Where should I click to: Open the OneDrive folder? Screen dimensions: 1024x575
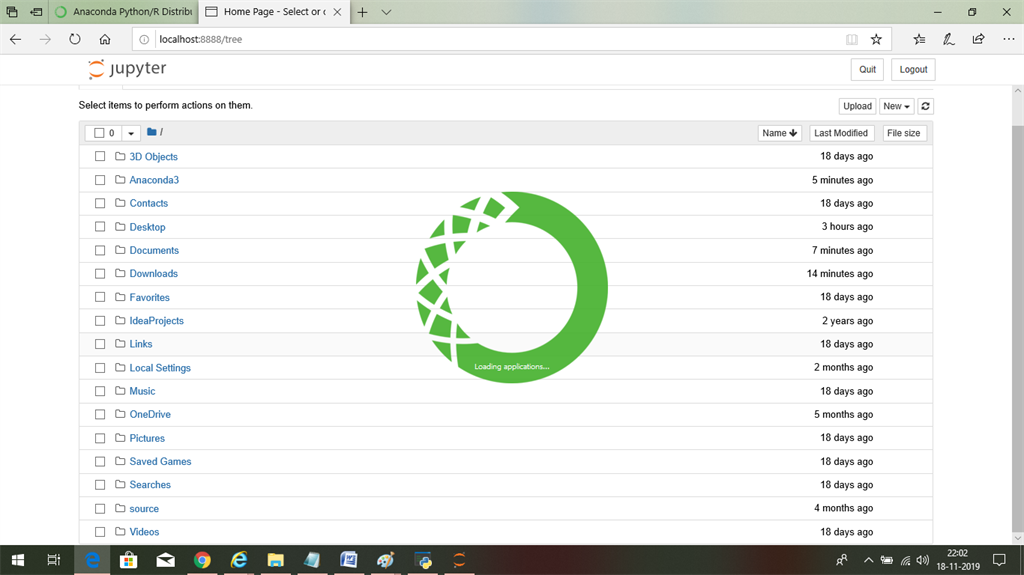[150, 414]
